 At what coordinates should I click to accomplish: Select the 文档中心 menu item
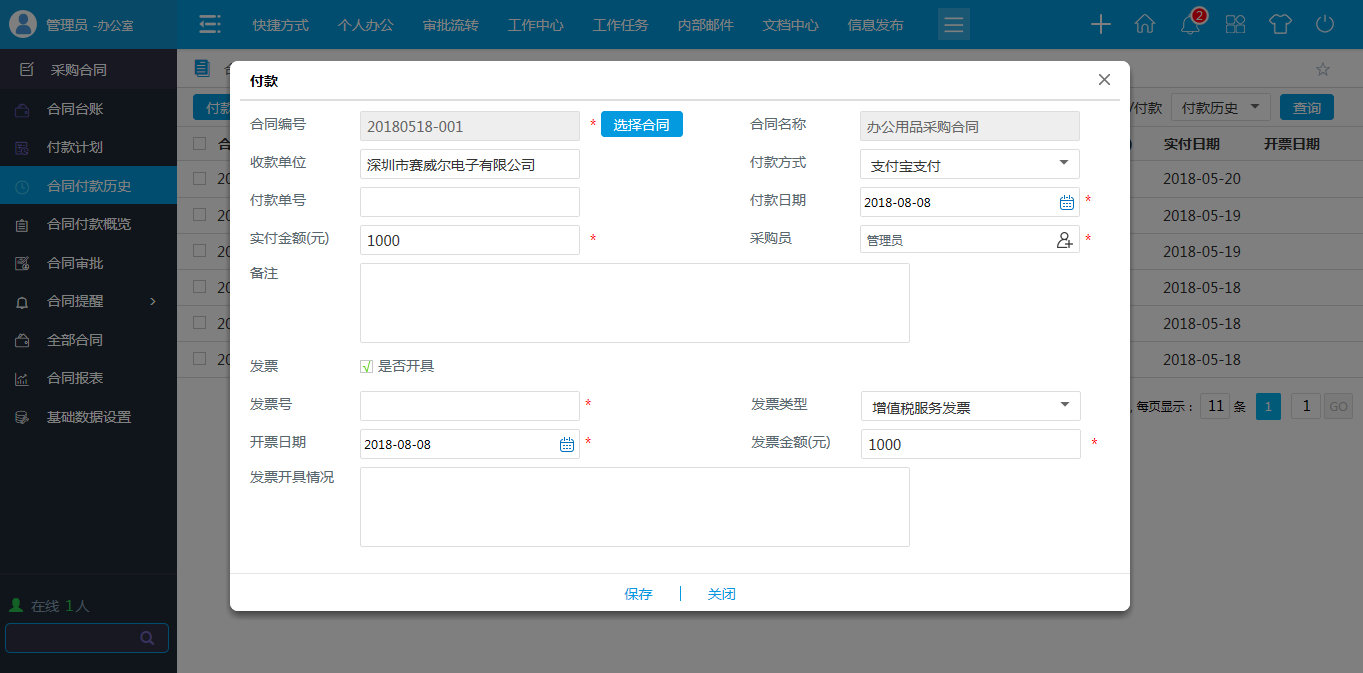pos(789,24)
